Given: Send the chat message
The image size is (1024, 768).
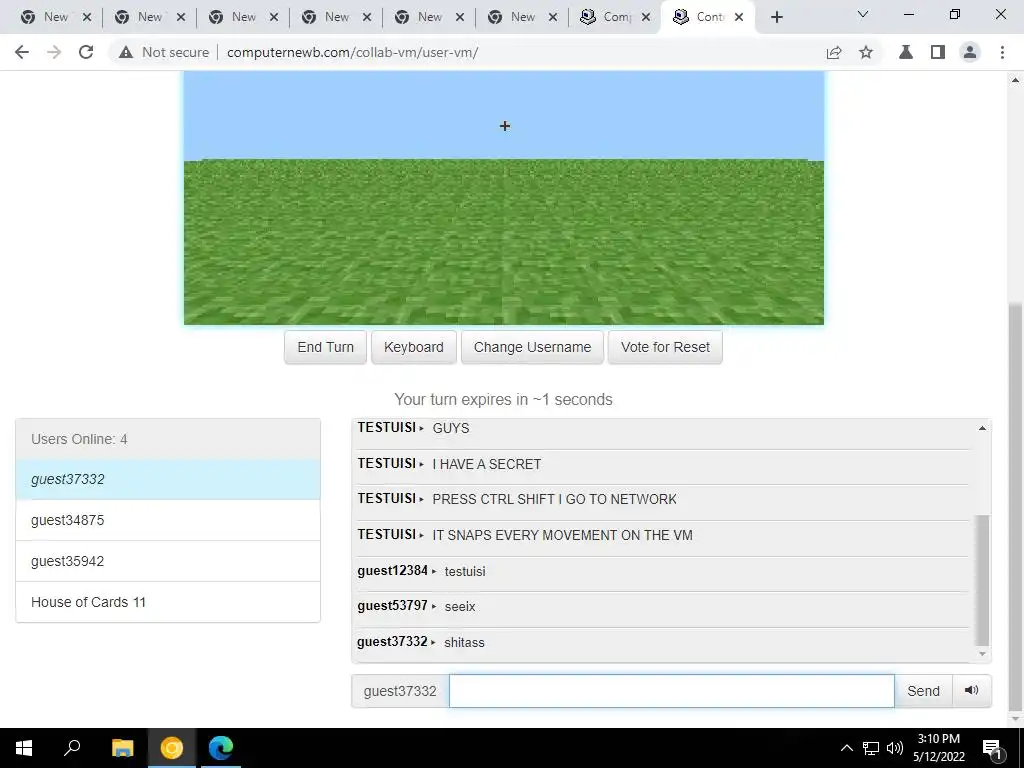Looking at the screenshot, I should pos(923,691).
